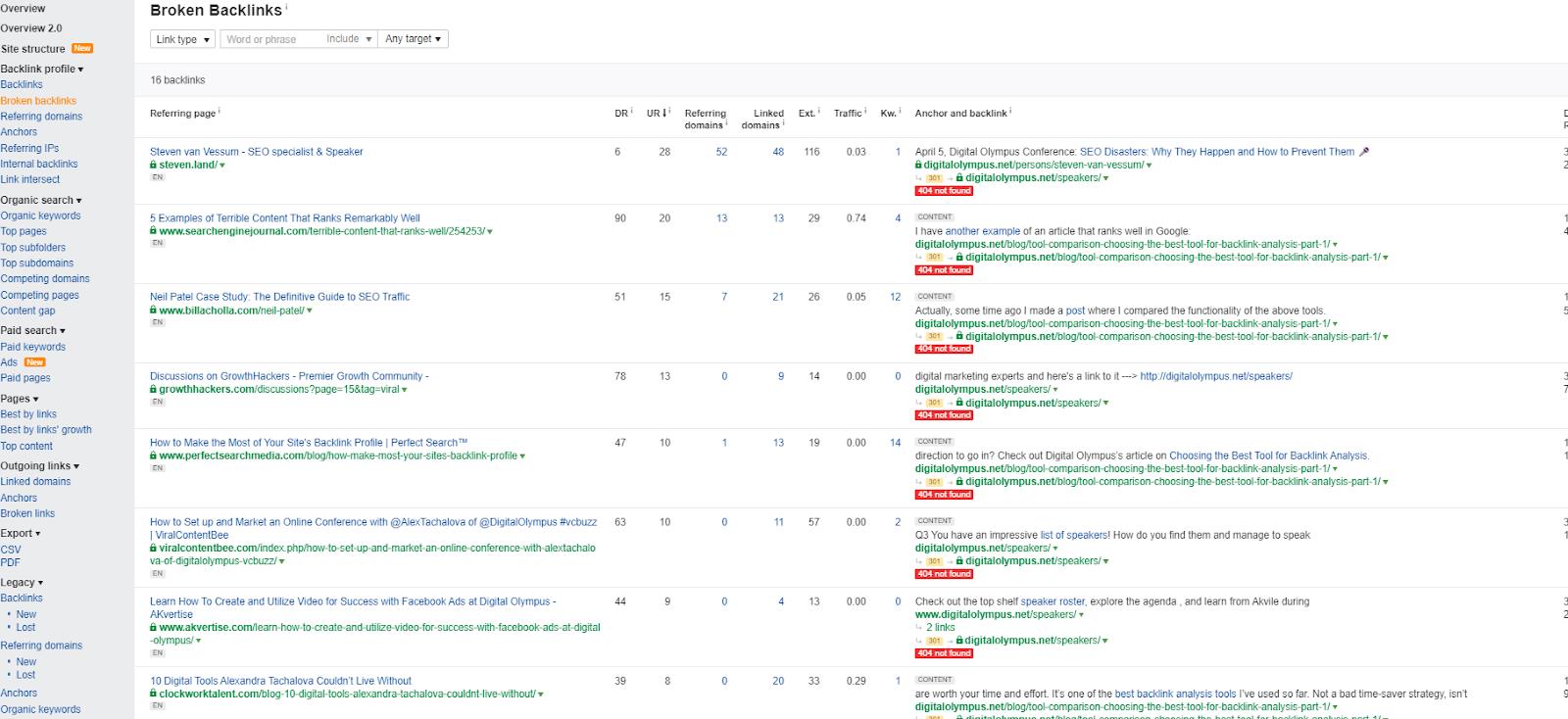Image resolution: width=1568 pixels, height=719 pixels.
Task: Open Top content in the sidebar
Action: (x=26, y=446)
